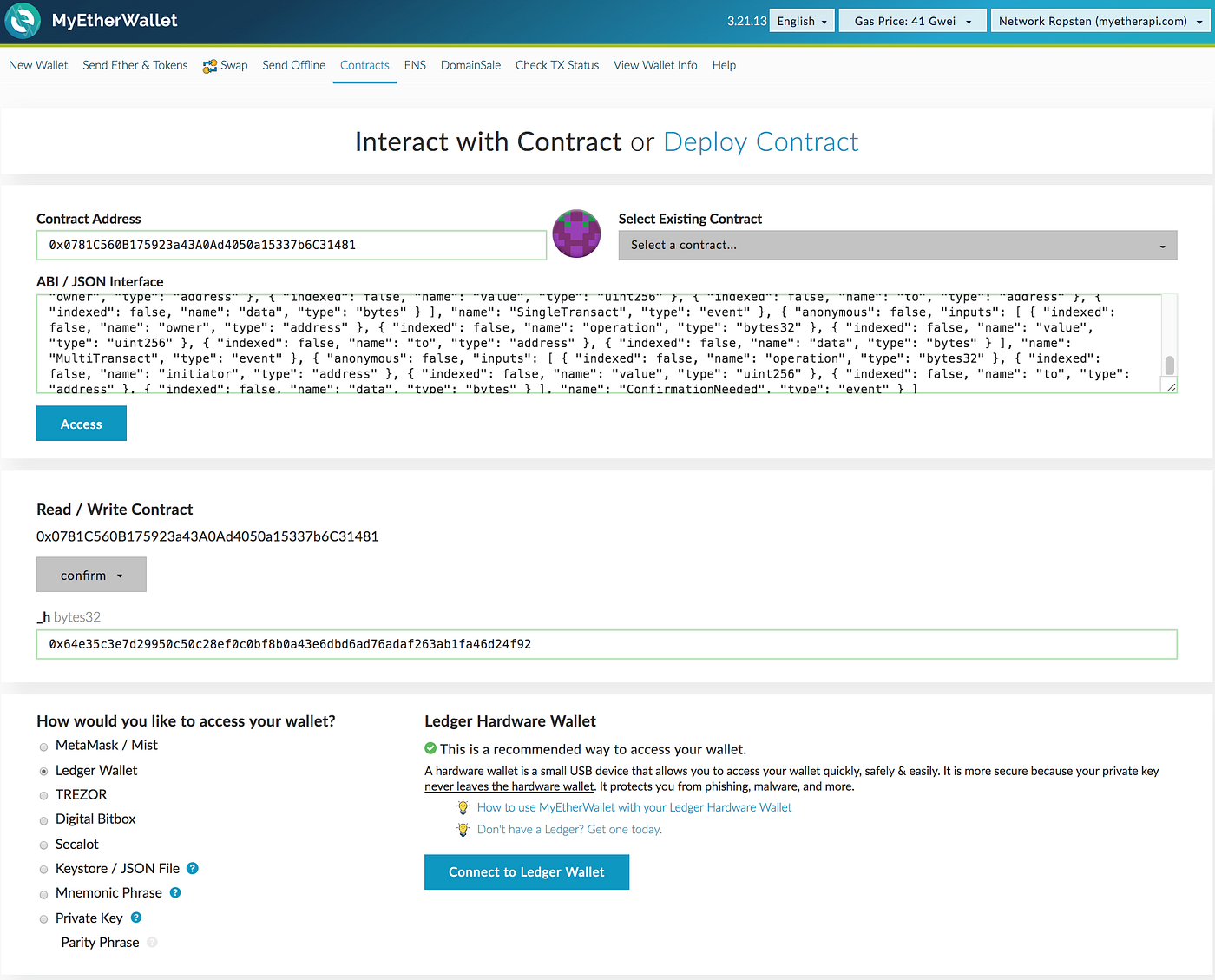This screenshot has width=1215, height=980.
Task: Click the contract address under Read / Write Contract
Action: pyautogui.click(x=207, y=536)
